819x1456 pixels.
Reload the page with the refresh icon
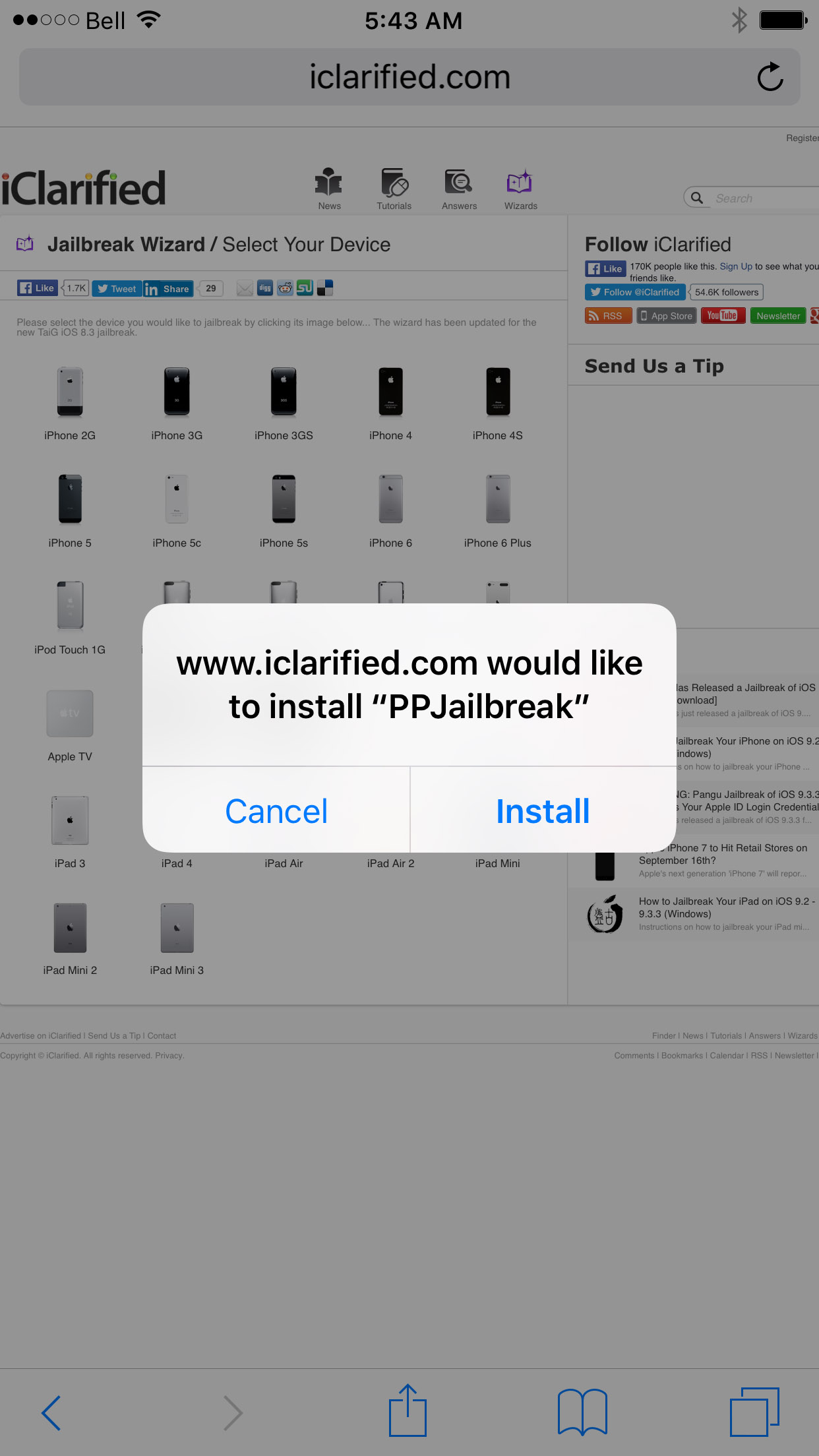pos(770,77)
